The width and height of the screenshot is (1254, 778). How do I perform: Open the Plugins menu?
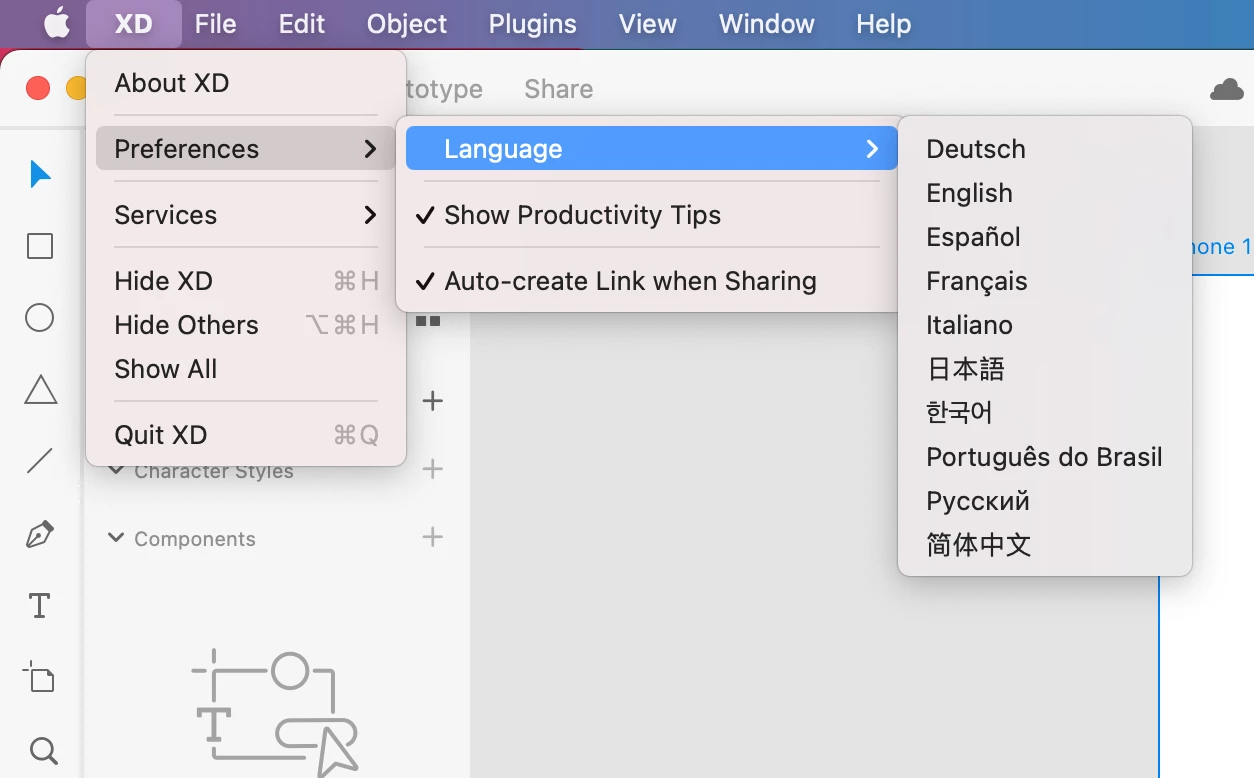click(532, 23)
